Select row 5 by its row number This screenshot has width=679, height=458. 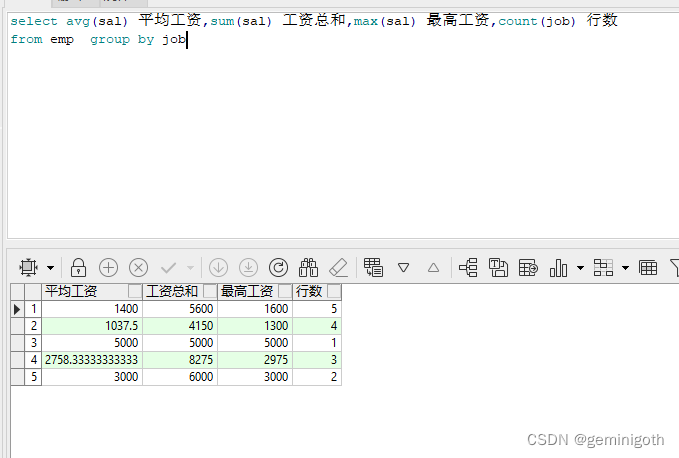coord(33,377)
